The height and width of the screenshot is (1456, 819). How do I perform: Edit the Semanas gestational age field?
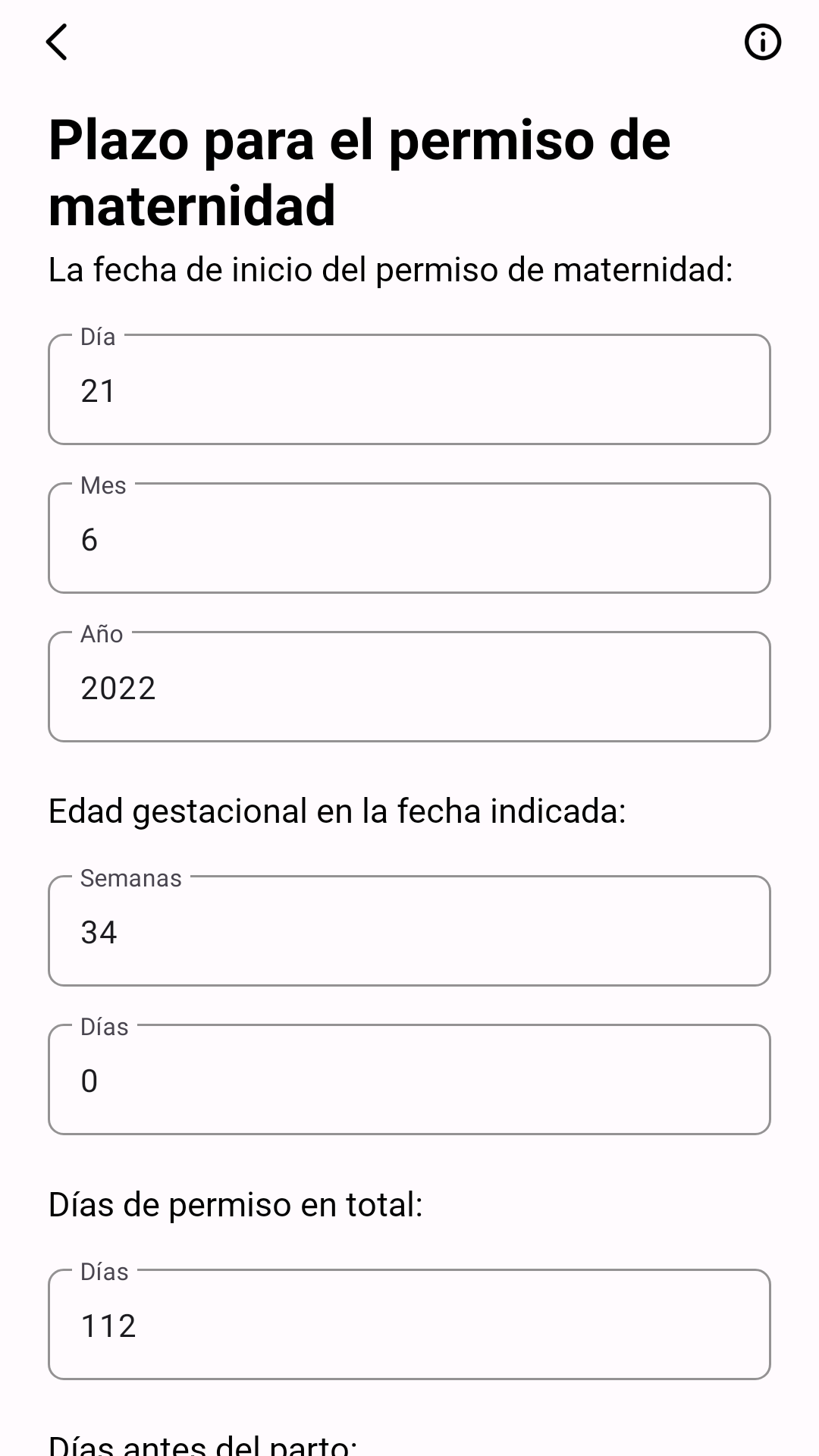(409, 931)
